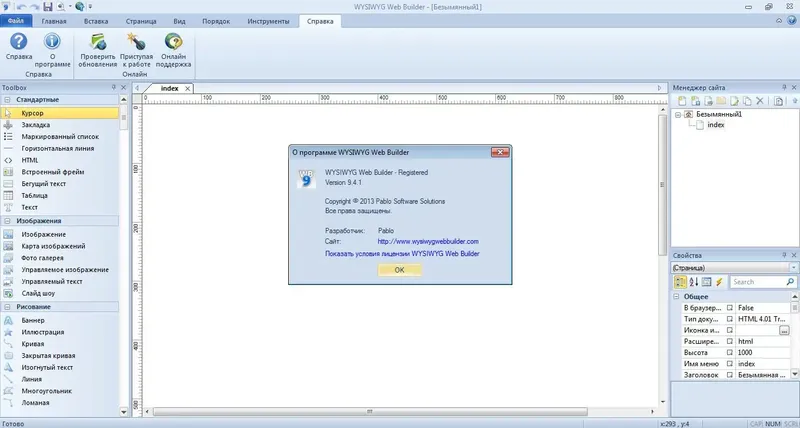
Task: Select the Изогнутый текст tool
Action: (47, 367)
